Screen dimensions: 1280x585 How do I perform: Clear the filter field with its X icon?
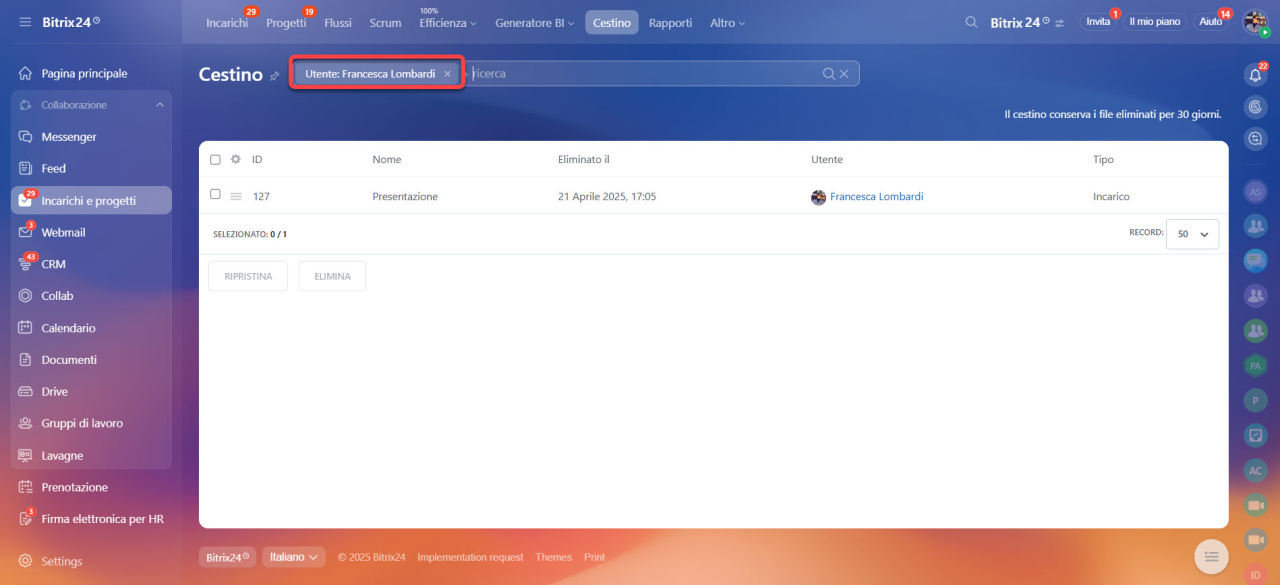844,73
